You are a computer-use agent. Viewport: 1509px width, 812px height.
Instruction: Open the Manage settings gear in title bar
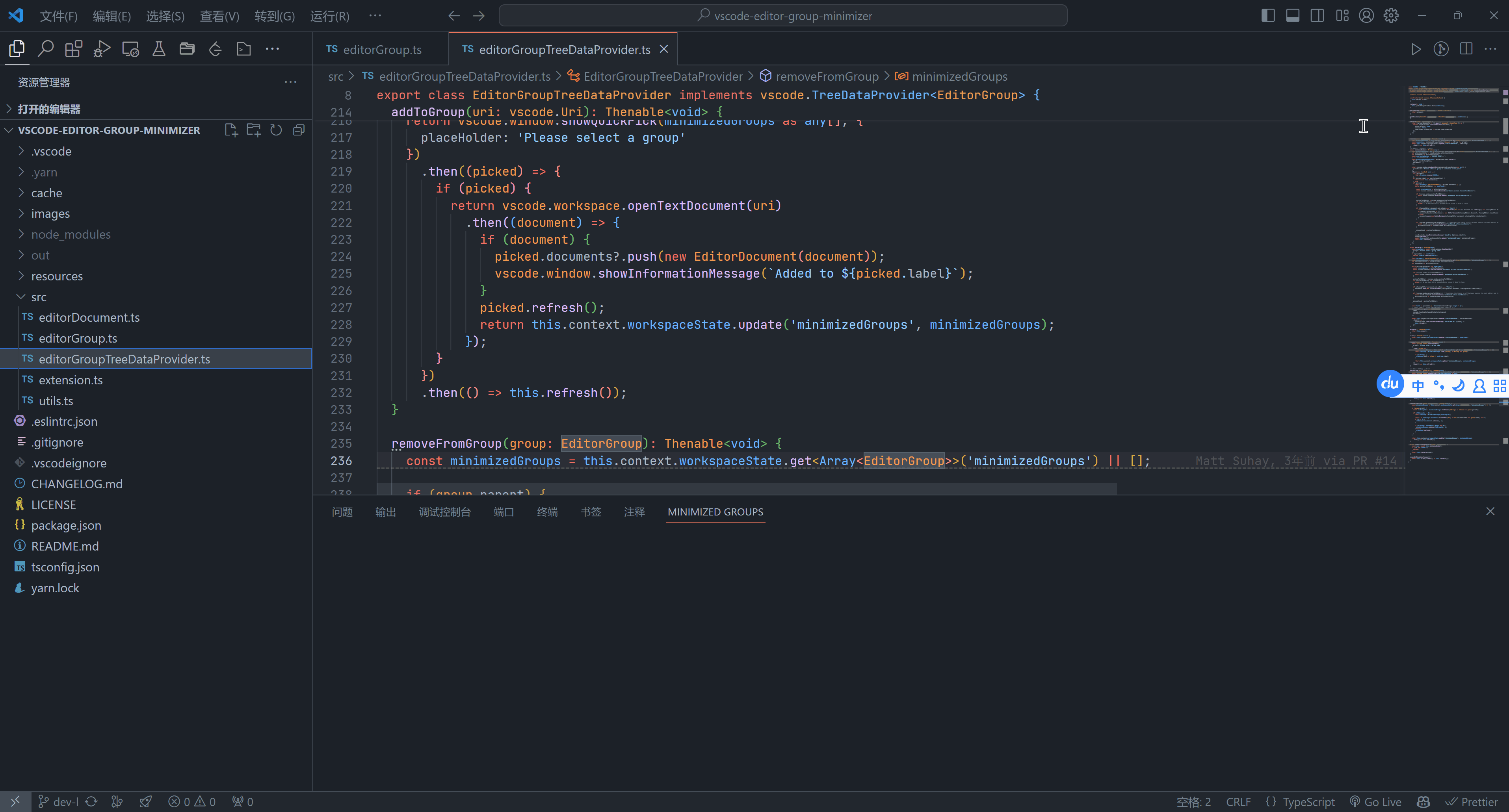pos(1391,16)
